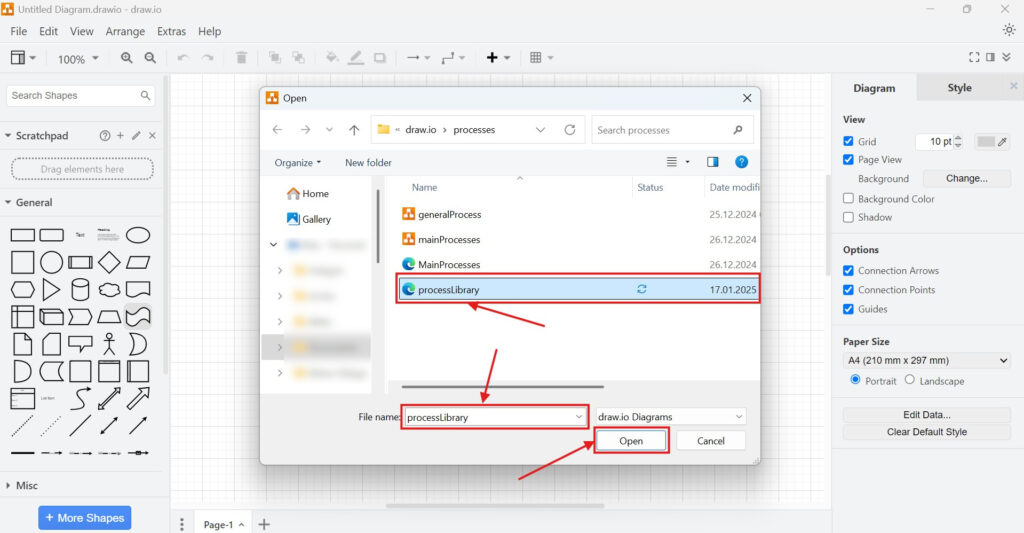Click the Up one folder arrow
This screenshot has width=1024, height=533.
click(354, 130)
